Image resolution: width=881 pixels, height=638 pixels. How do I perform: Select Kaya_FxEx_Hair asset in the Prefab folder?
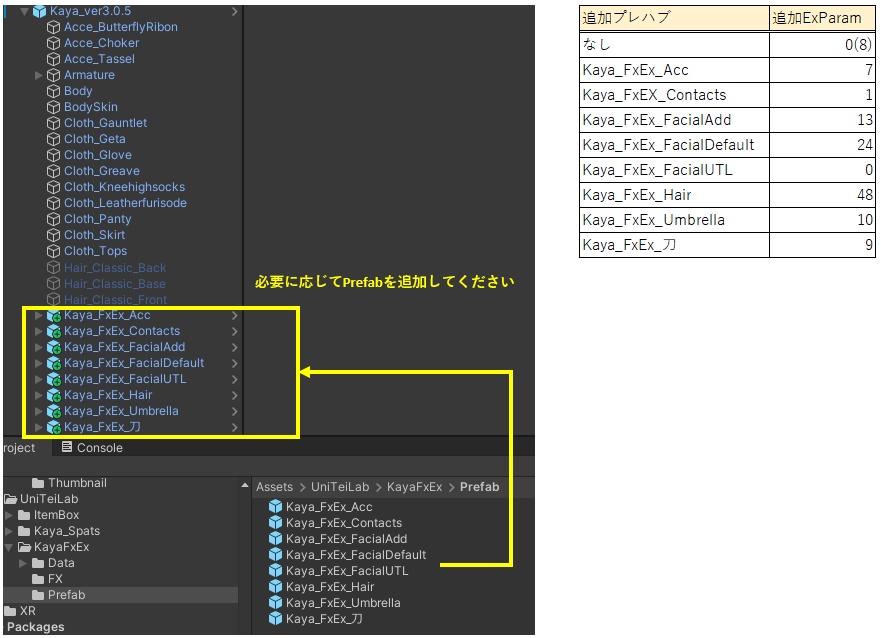pos(330,587)
